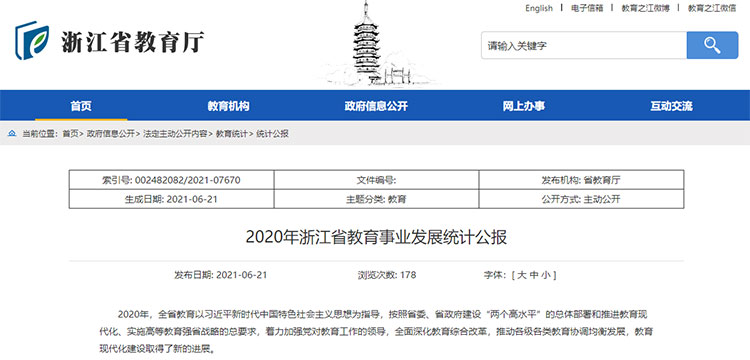
Task: Go to 首页 in the breadcrumb
Action: click(70, 134)
